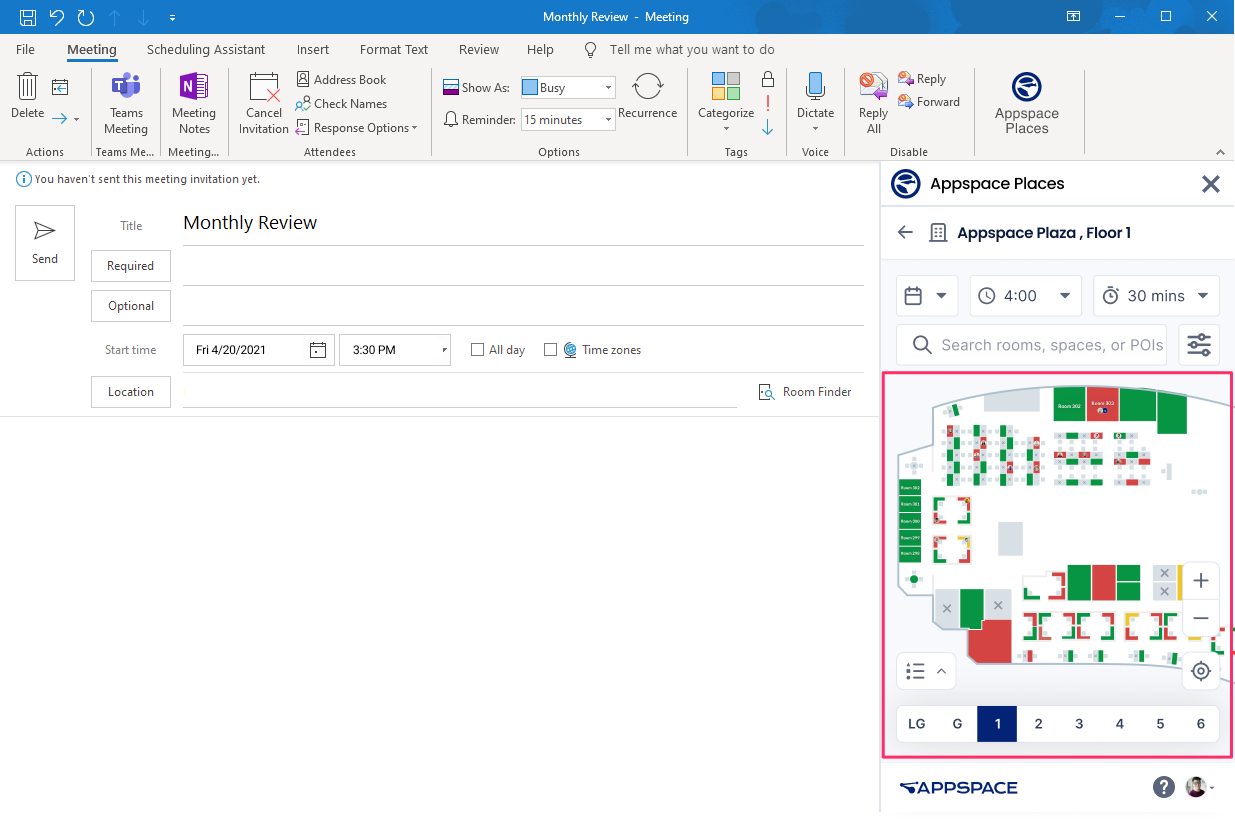This screenshot has width=1235, height=825.
Task: Redo the last action
Action: pyautogui.click(x=86, y=17)
